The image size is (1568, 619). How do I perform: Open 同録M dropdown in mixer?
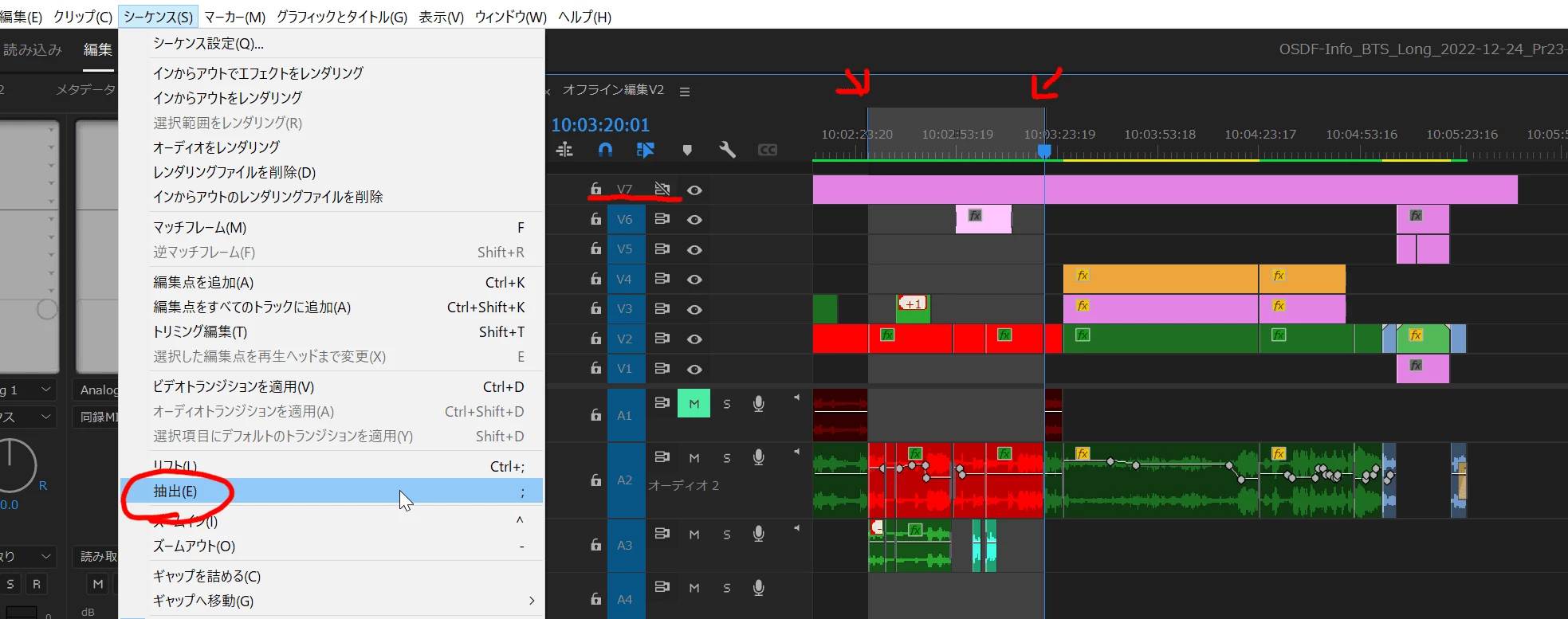(97, 417)
